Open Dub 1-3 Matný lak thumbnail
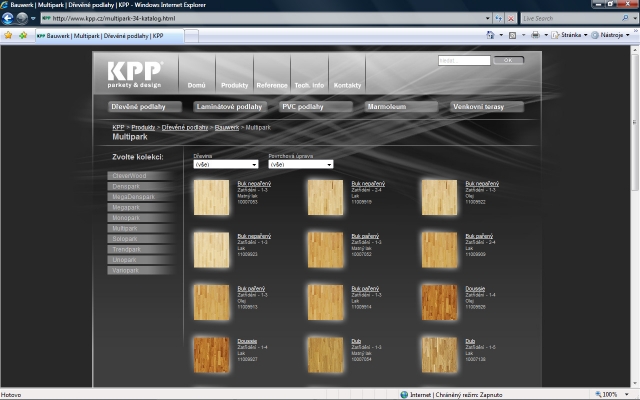This screenshot has width=640, height=400. click(325, 355)
